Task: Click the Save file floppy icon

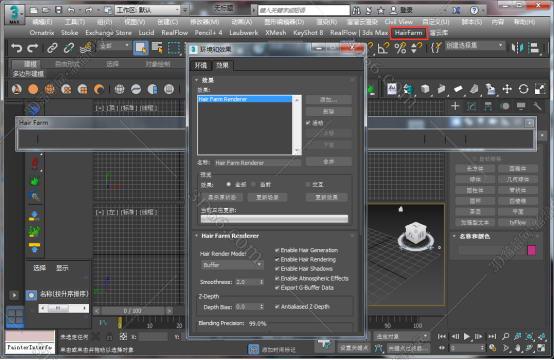Action: pyautogui.click(x=59, y=10)
